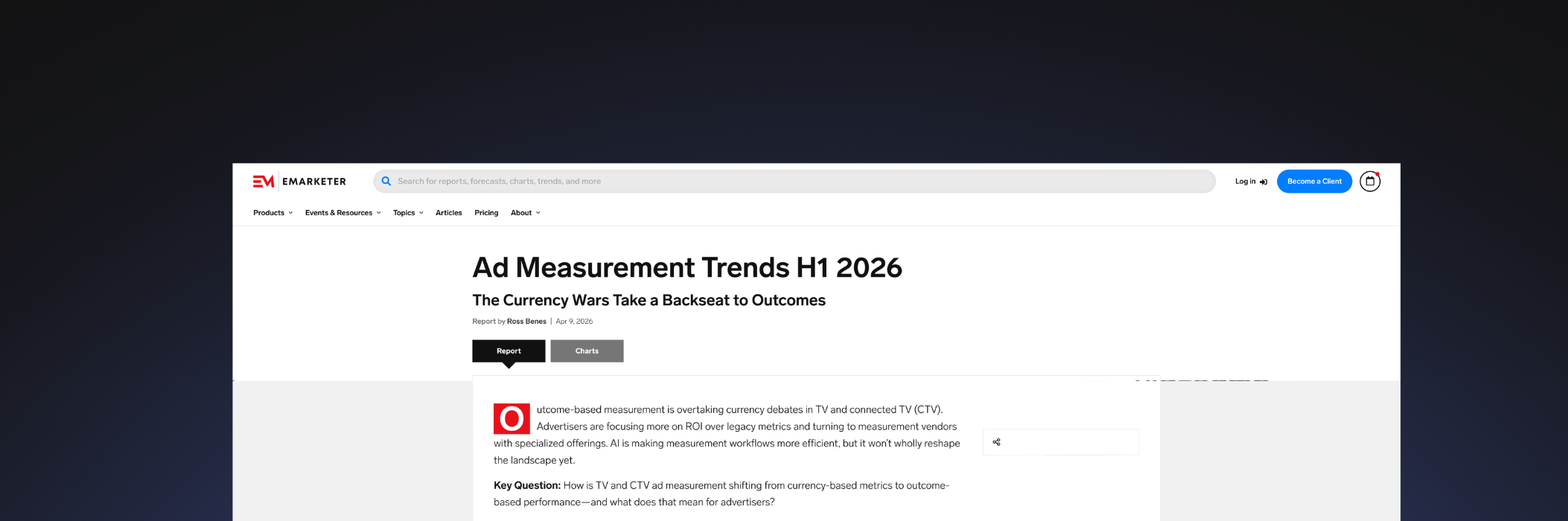Click the Ad Measurement Trends H1 2026 heading
The height and width of the screenshot is (521, 1568).
tap(686, 268)
